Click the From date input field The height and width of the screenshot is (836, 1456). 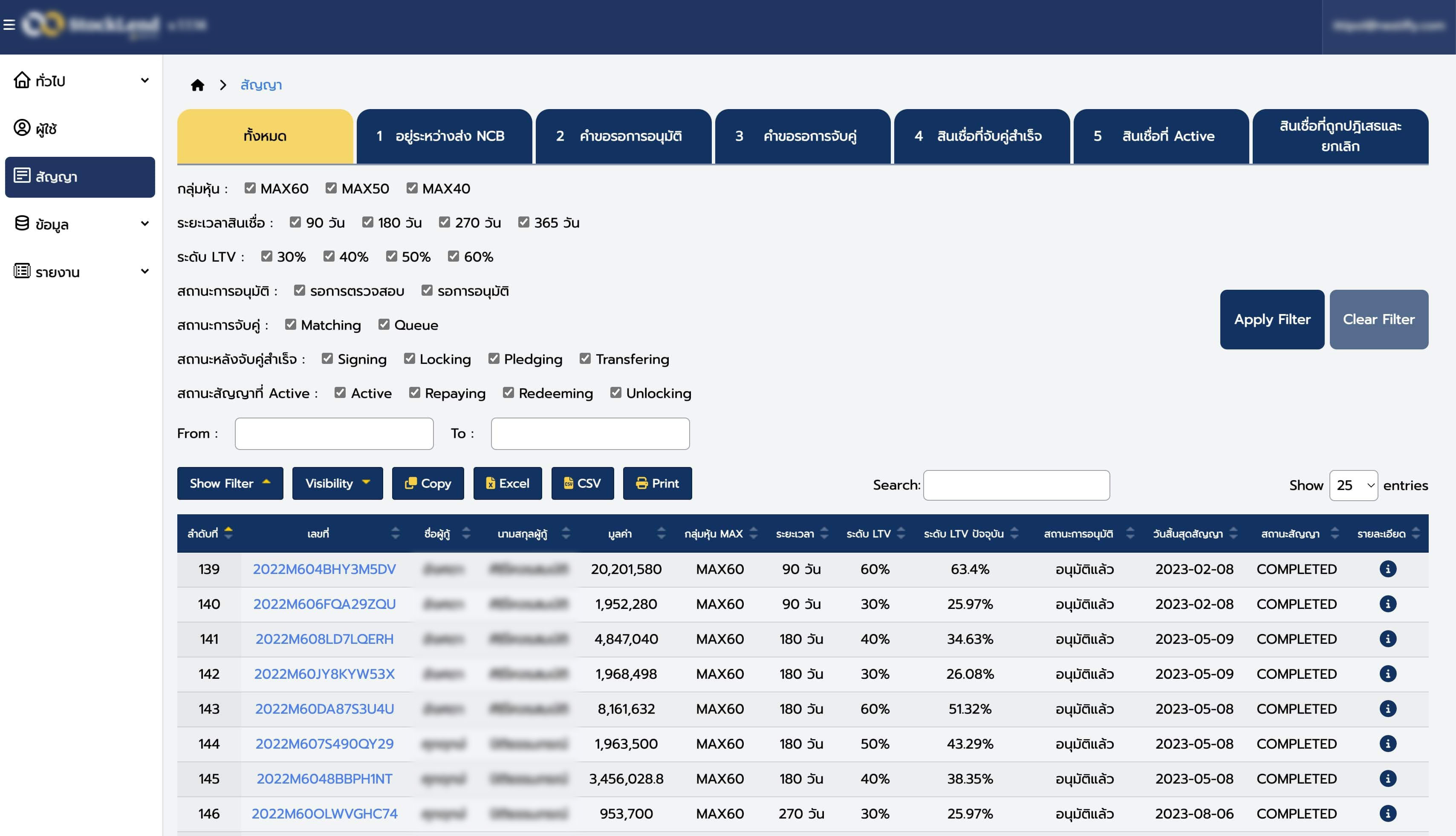pyautogui.click(x=334, y=433)
